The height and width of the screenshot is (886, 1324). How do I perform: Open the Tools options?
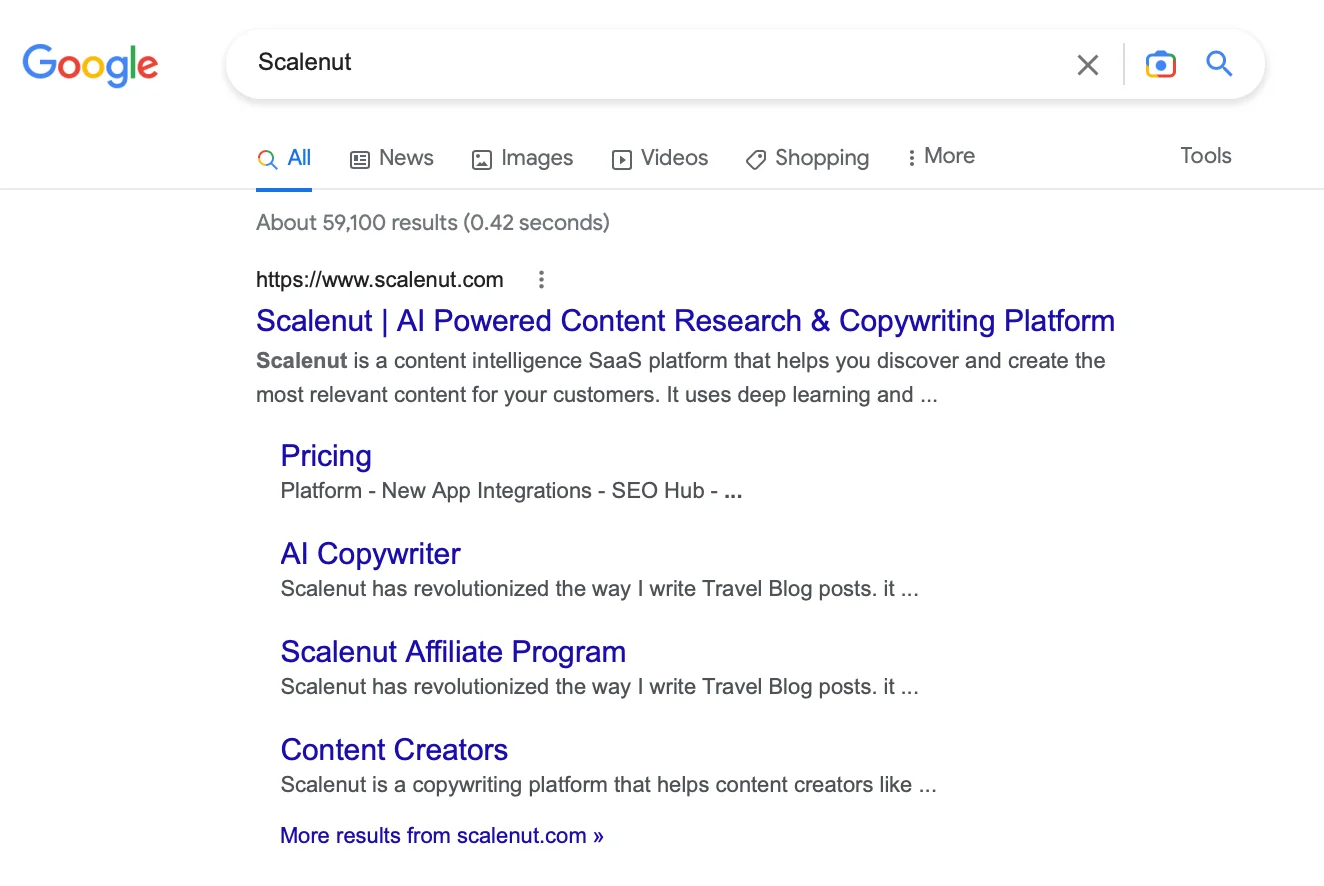1205,156
